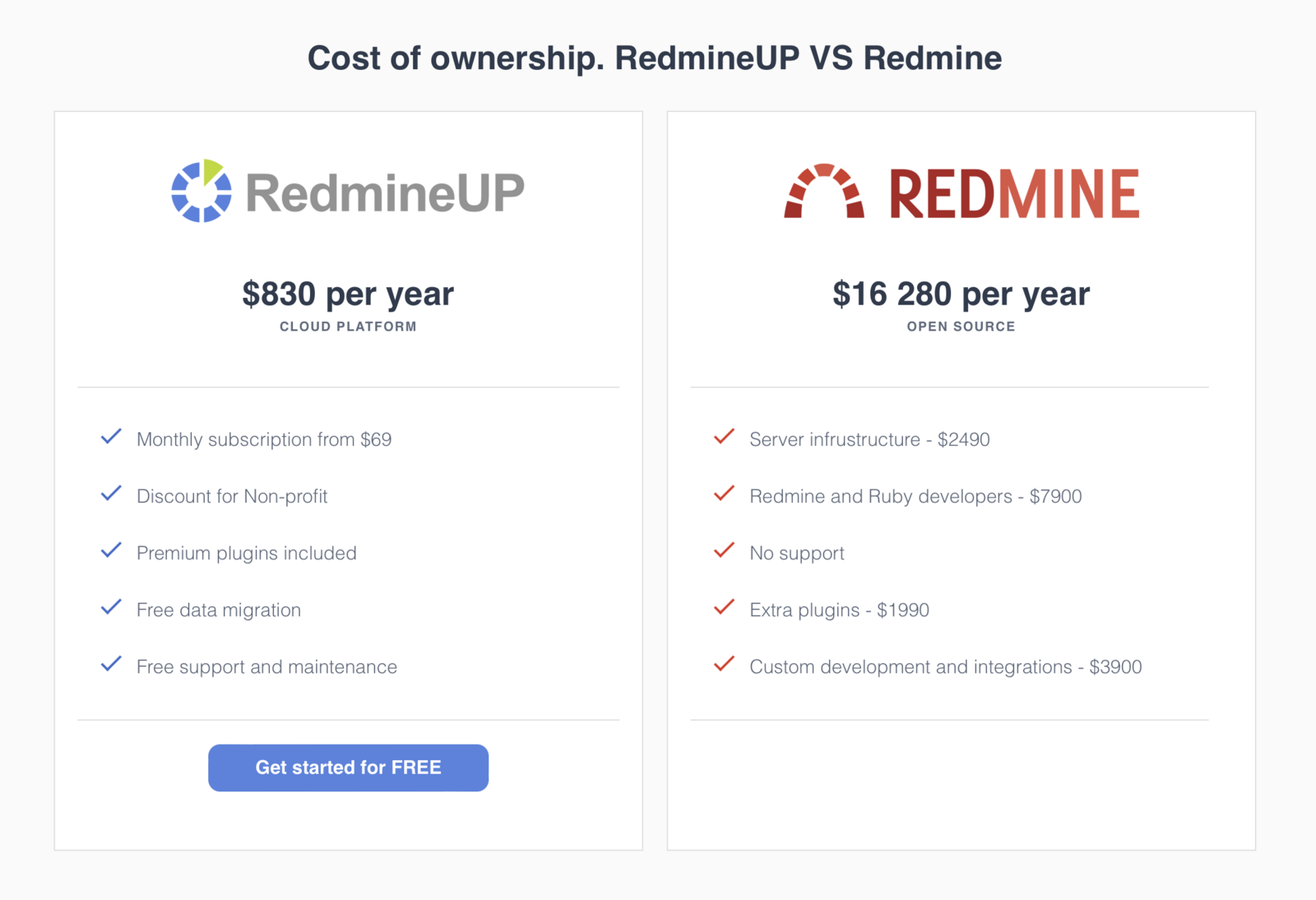Click the checkmark next to Free data migration
This screenshot has width=1316, height=900.
point(111,607)
